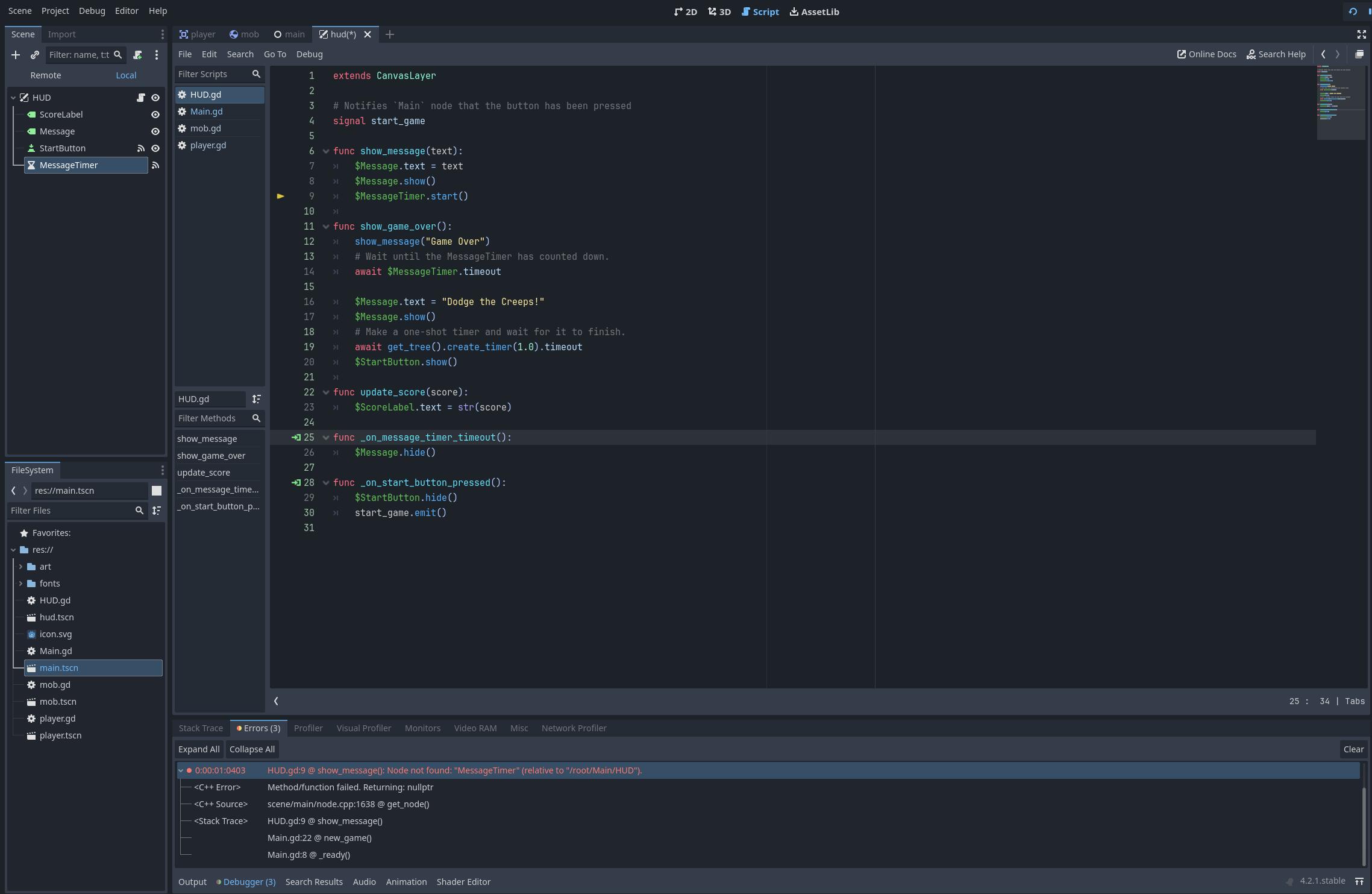Click the Clear button in Errors panel
The height and width of the screenshot is (894, 1372).
[1351, 748]
